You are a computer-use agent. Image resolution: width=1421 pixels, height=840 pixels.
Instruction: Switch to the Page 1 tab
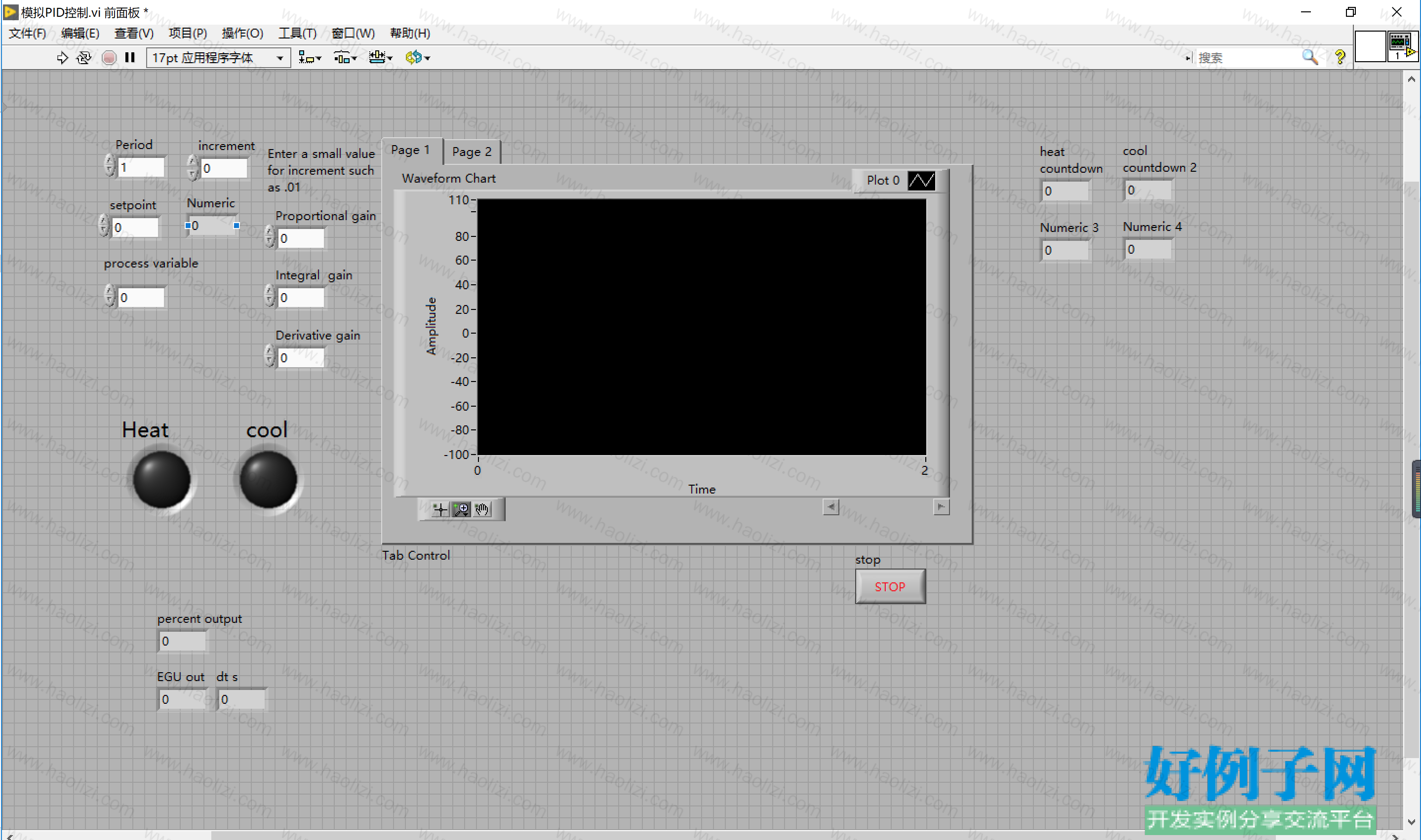click(x=411, y=151)
